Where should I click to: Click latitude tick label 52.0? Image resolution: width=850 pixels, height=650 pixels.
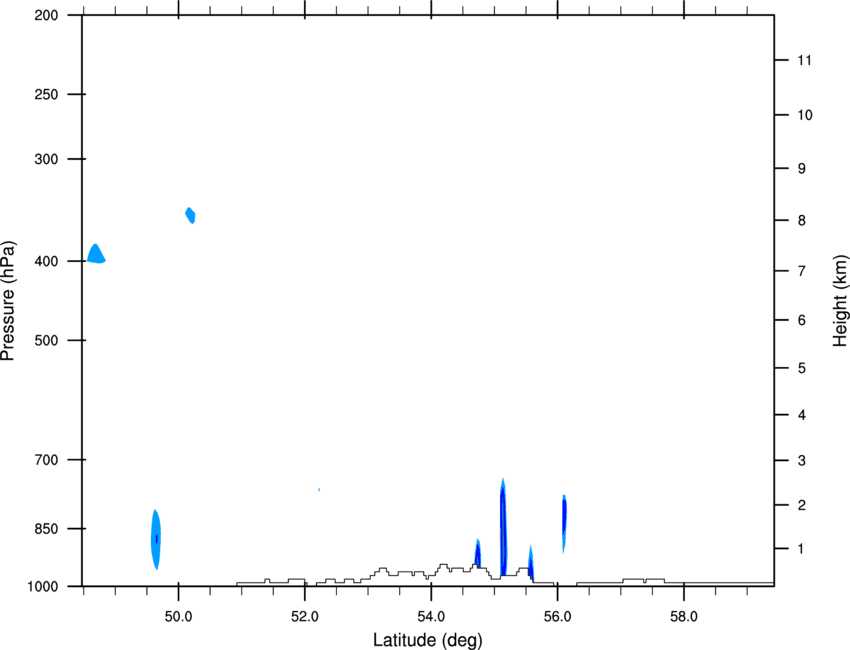point(305,617)
